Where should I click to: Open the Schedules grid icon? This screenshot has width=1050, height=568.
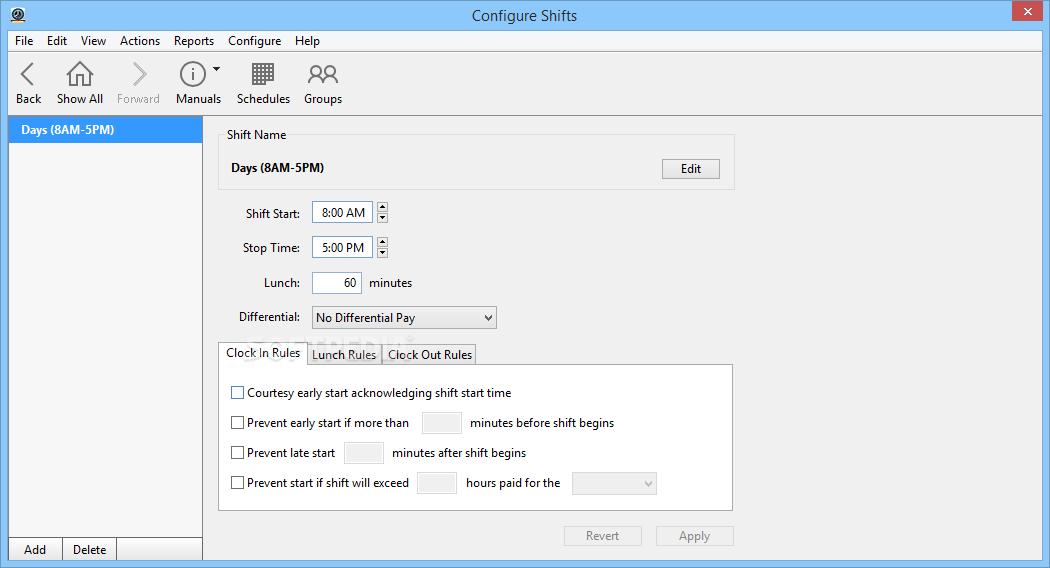[263, 75]
